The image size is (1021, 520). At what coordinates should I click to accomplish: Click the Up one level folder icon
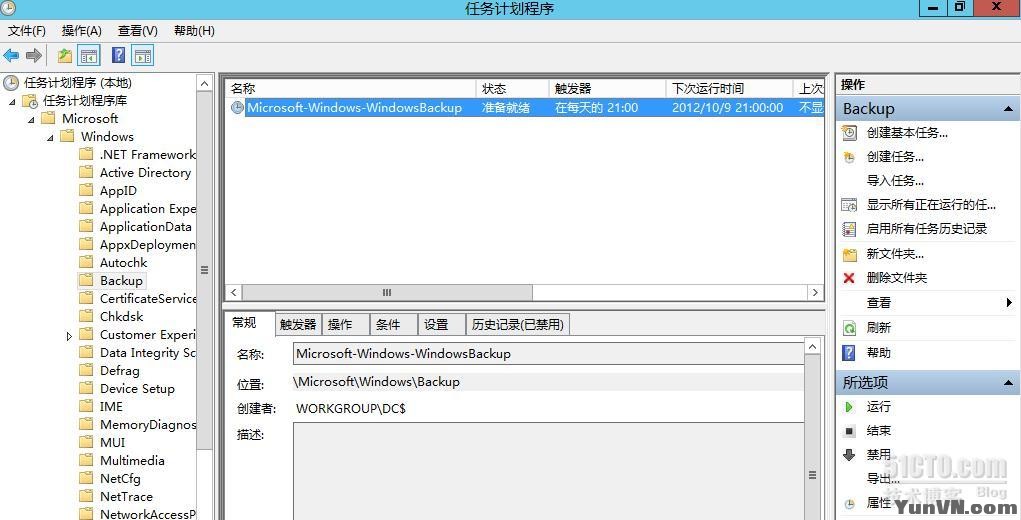(x=64, y=55)
